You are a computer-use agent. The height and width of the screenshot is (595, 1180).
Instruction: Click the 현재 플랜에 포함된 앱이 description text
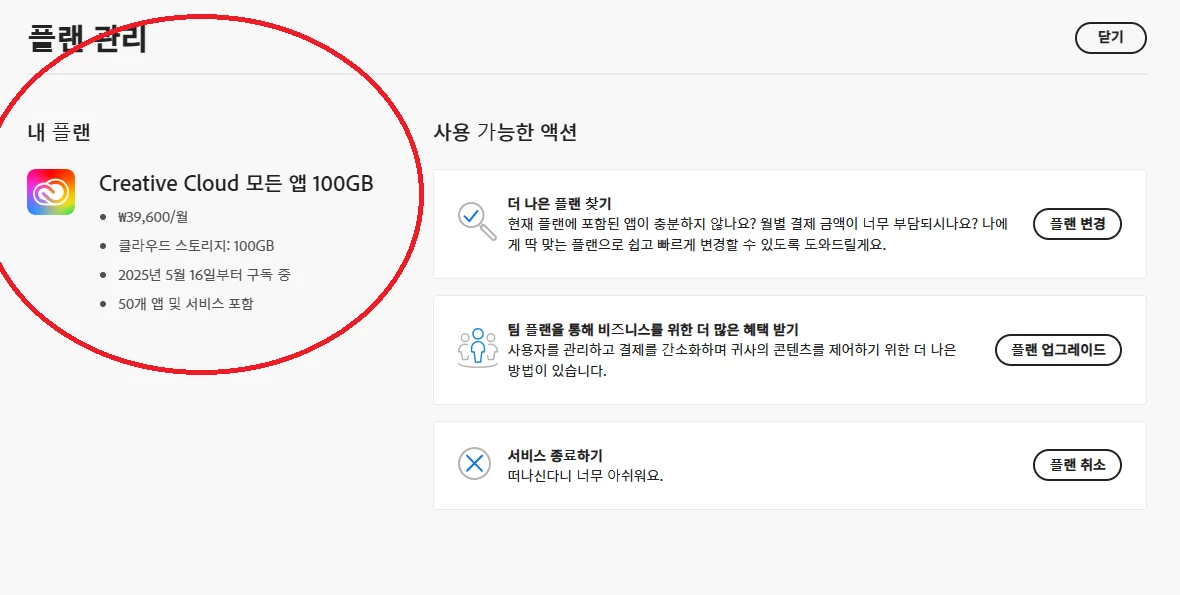(x=758, y=235)
